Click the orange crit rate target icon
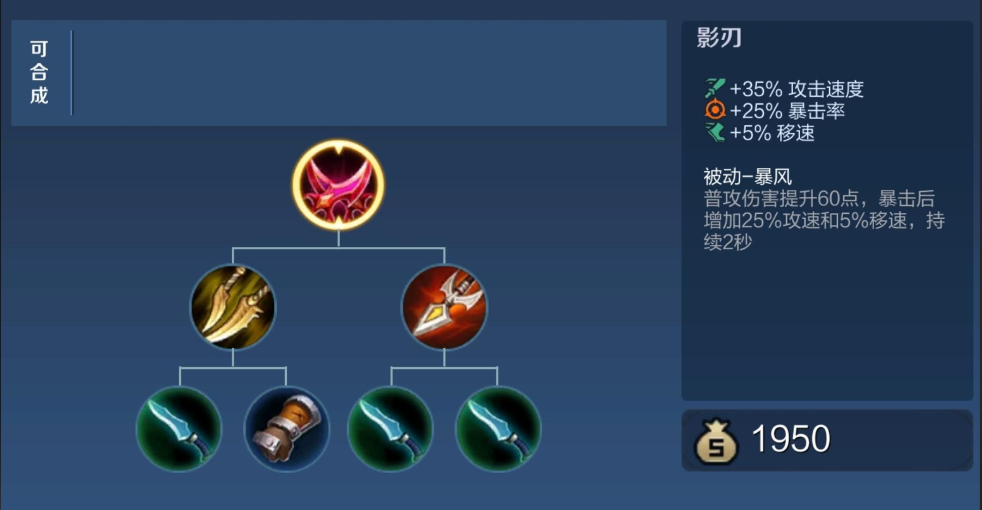Image resolution: width=982 pixels, height=510 pixels. (715, 110)
